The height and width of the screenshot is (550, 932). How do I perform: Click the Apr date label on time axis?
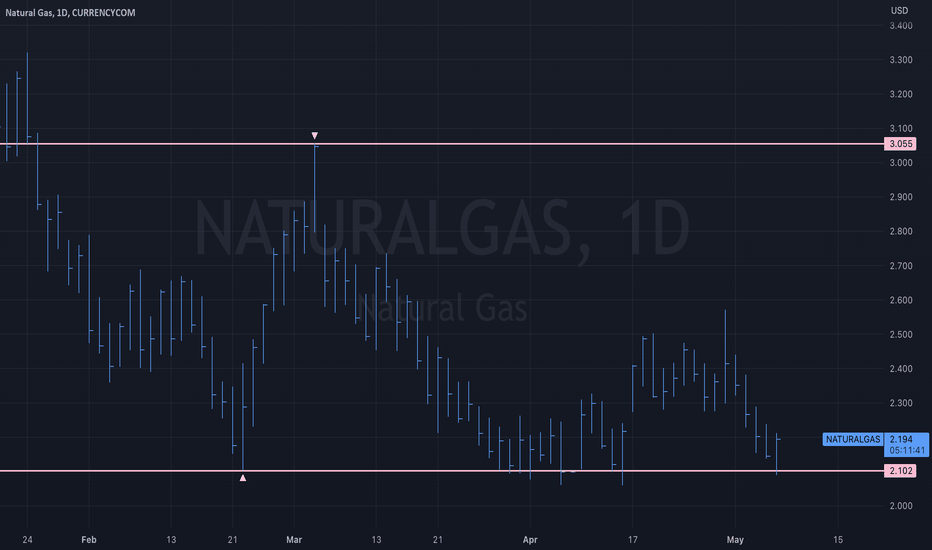[x=530, y=540]
